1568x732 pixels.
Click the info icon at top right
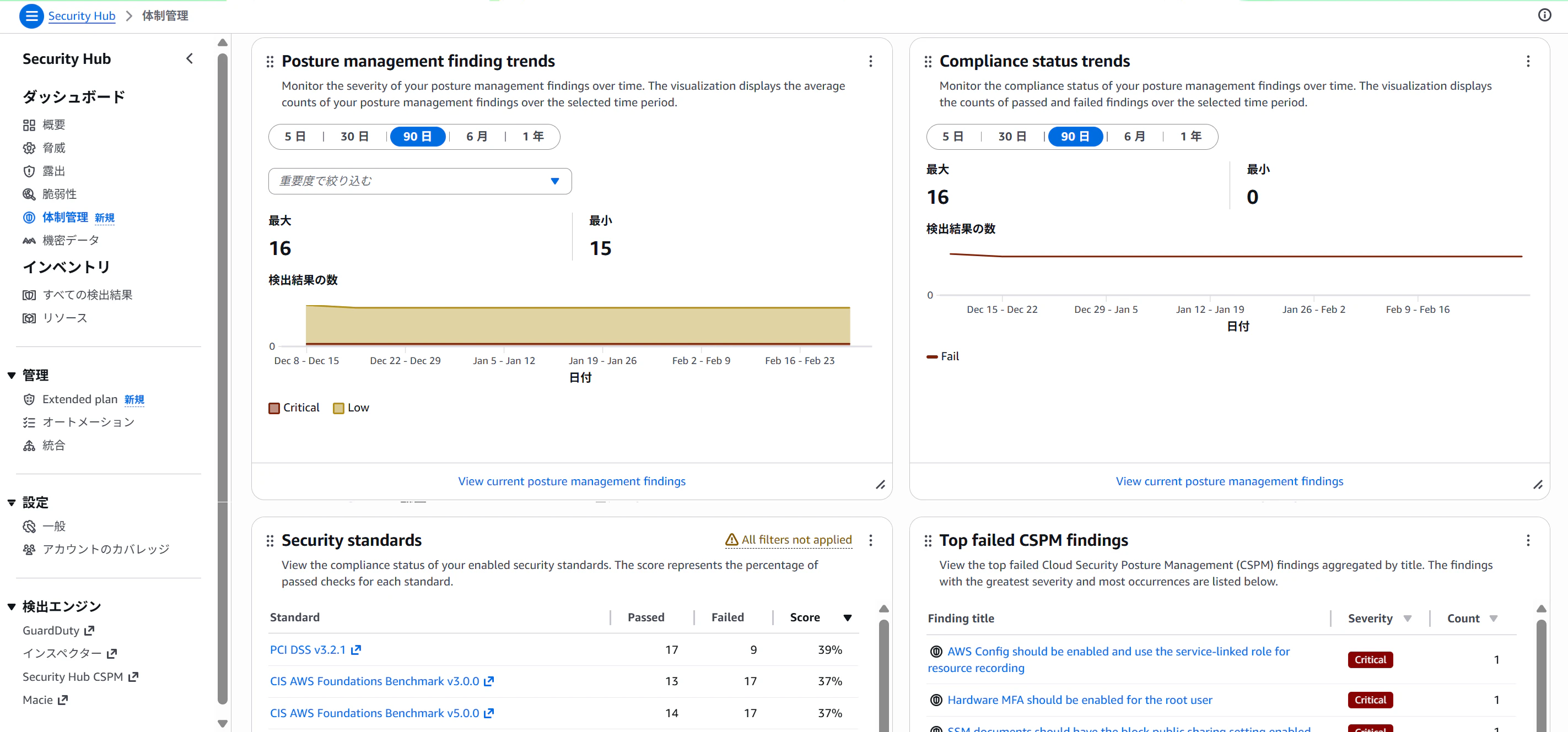click(x=1544, y=15)
